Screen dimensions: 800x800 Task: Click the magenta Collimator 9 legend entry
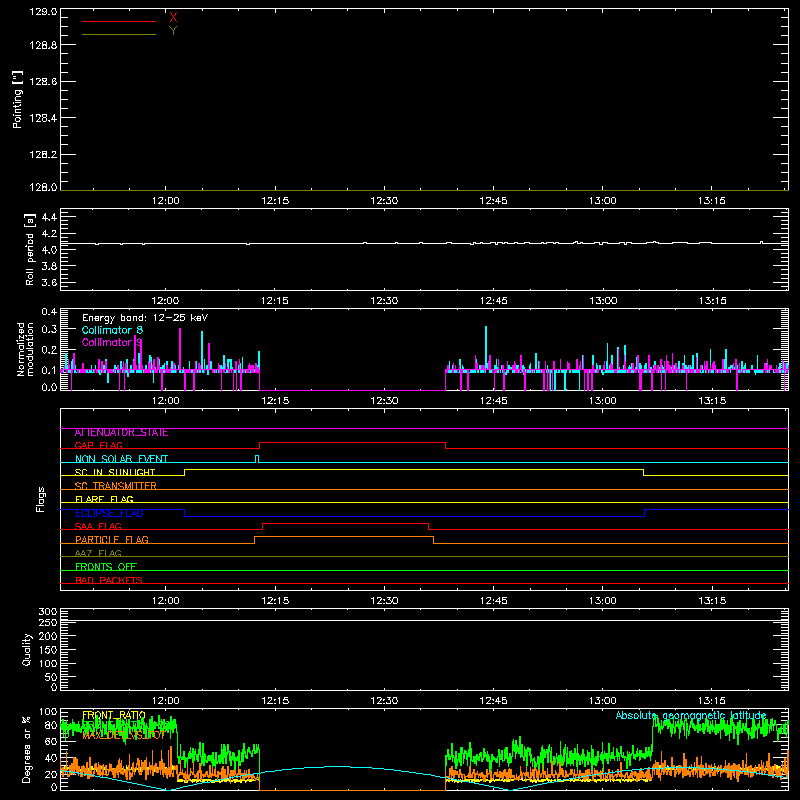[x=112, y=342]
